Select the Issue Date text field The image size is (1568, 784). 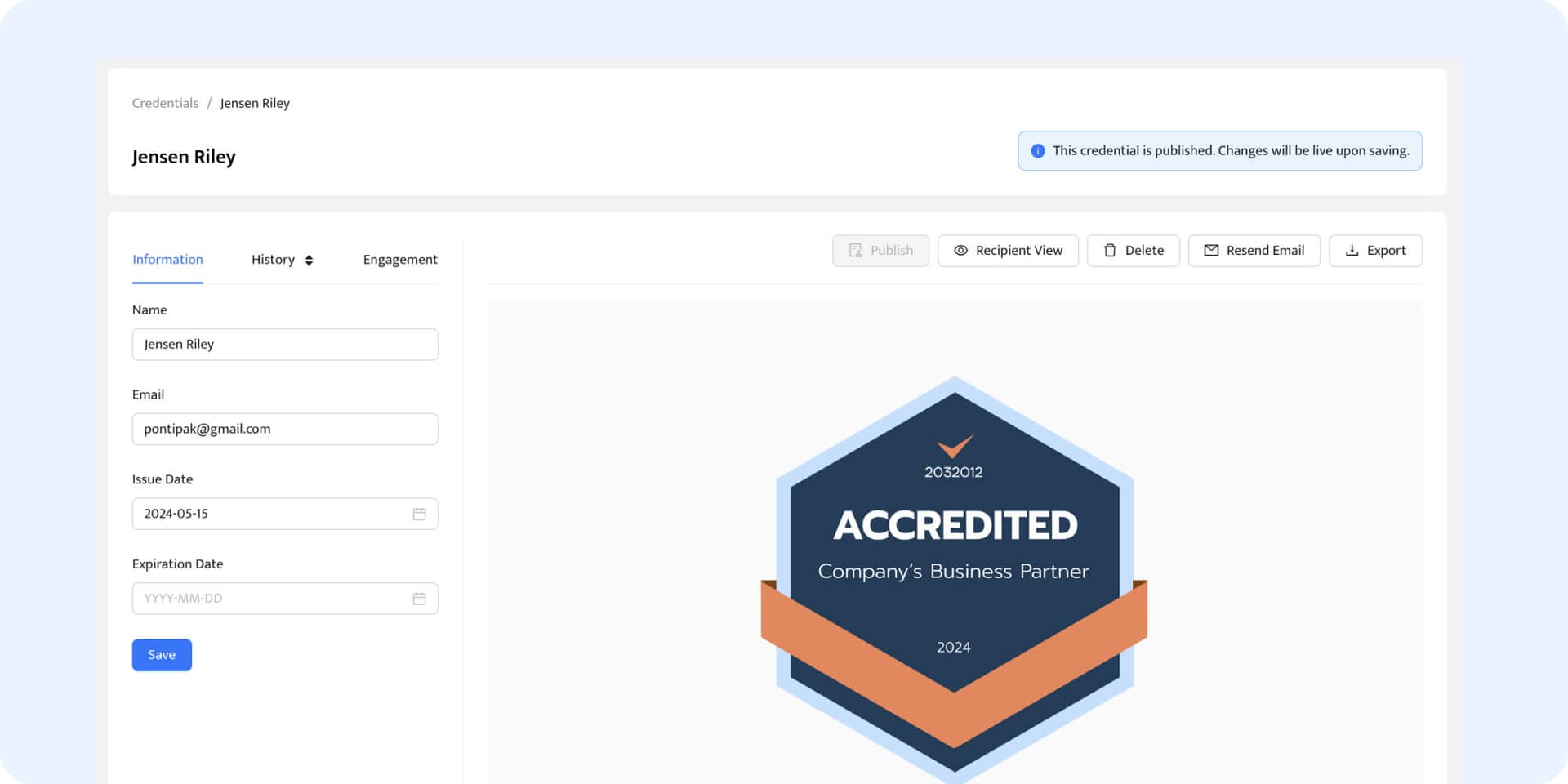(x=269, y=514)
